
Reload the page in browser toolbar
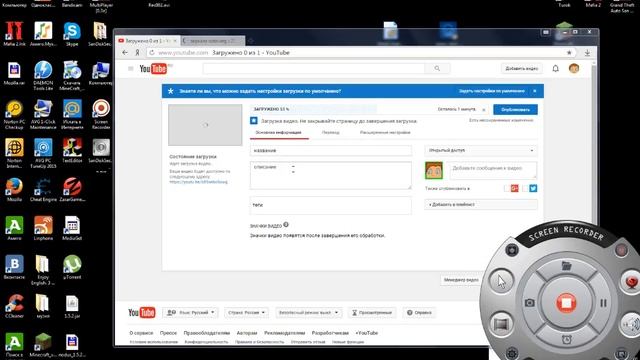point(152,53)
